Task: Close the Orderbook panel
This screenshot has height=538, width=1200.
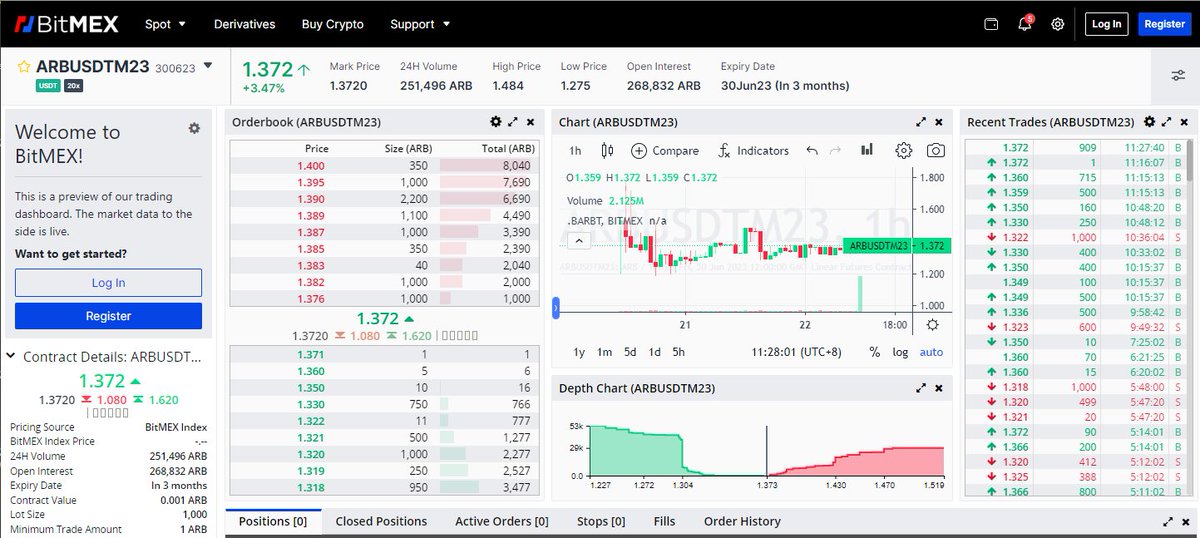Action: (530, 122)
